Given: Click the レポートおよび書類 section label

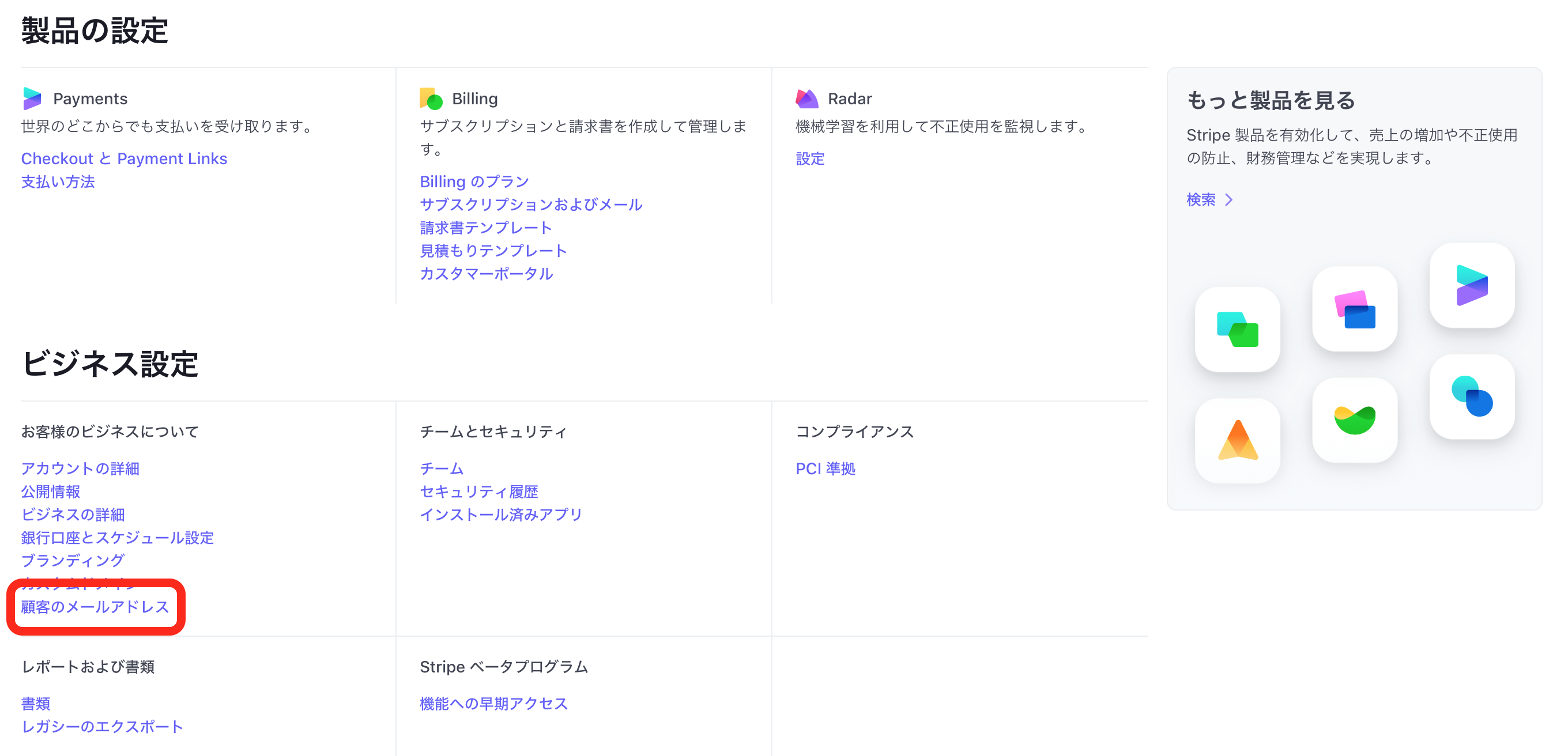Looking at the screenshot, I should point(88,667).
